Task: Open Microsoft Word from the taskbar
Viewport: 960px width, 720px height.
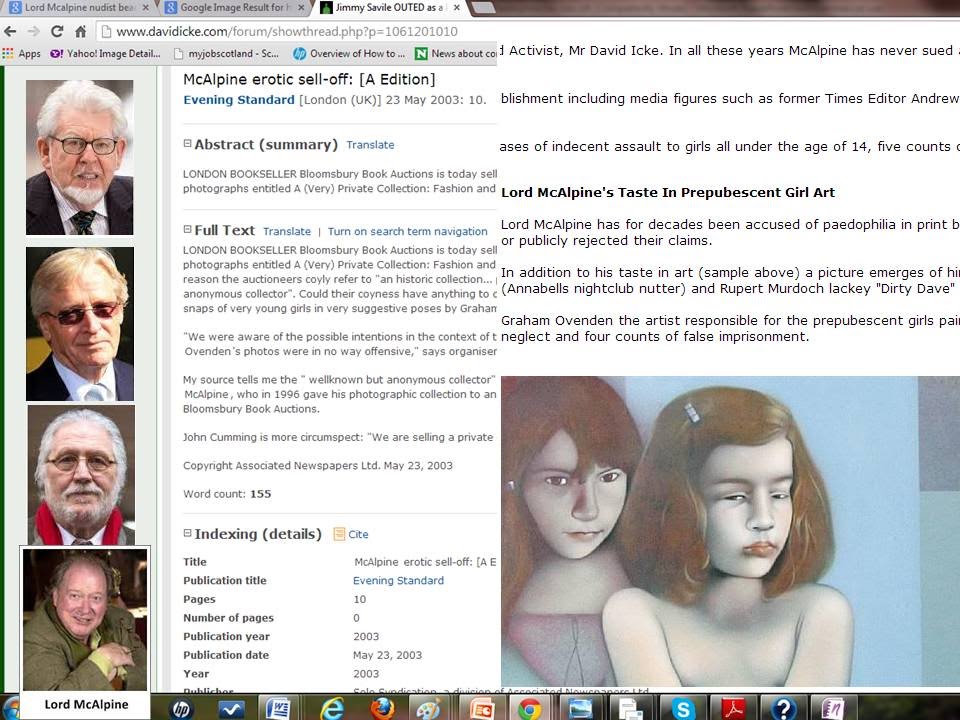Action: pos(279,708)
